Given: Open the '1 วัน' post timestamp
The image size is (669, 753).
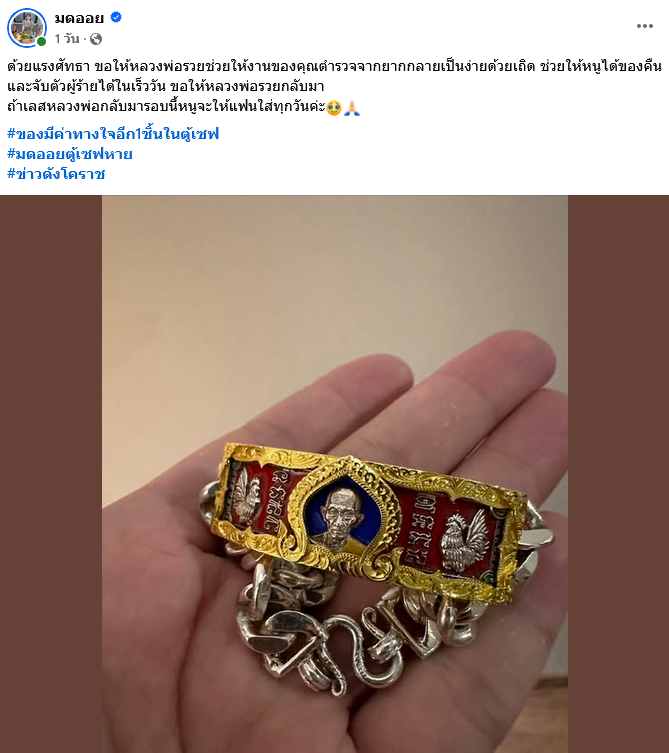Looking at the screenshot, I should (x=67, y=39).
